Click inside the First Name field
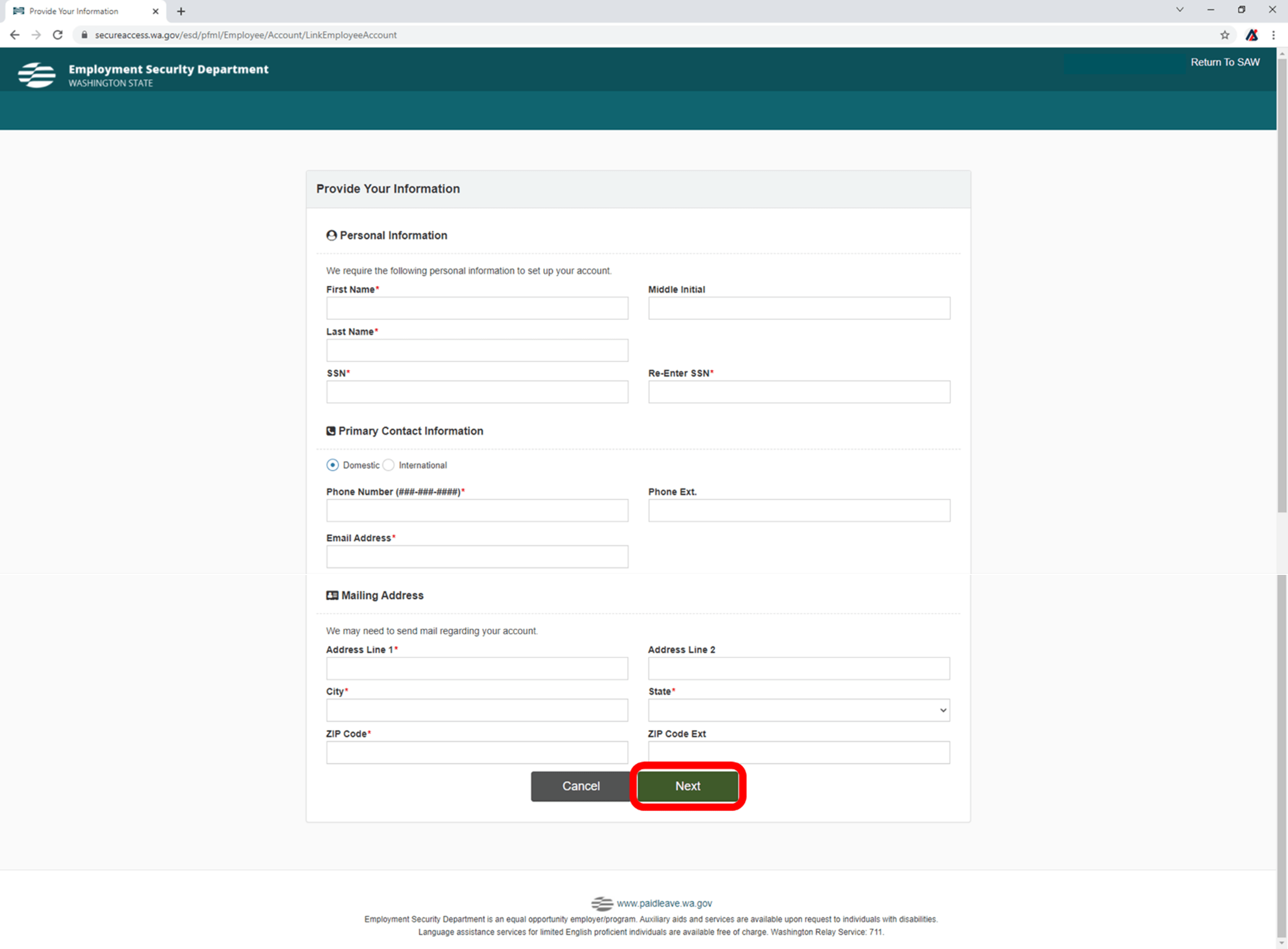 (x=477, y=309)
